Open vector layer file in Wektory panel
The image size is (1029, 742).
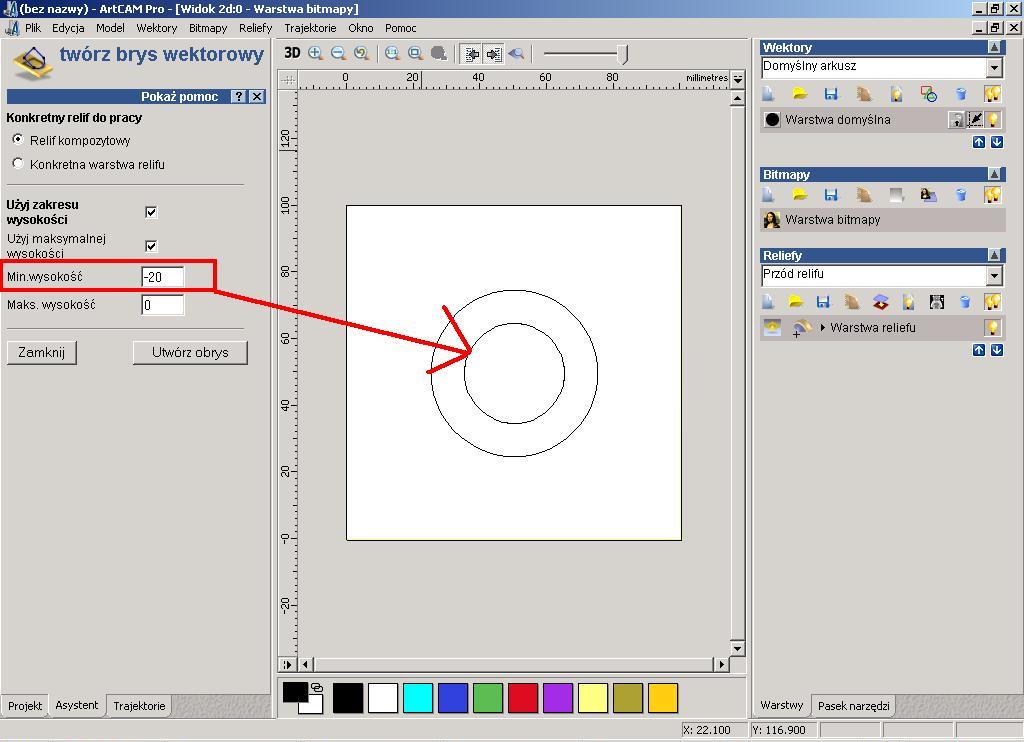(799, 94)
